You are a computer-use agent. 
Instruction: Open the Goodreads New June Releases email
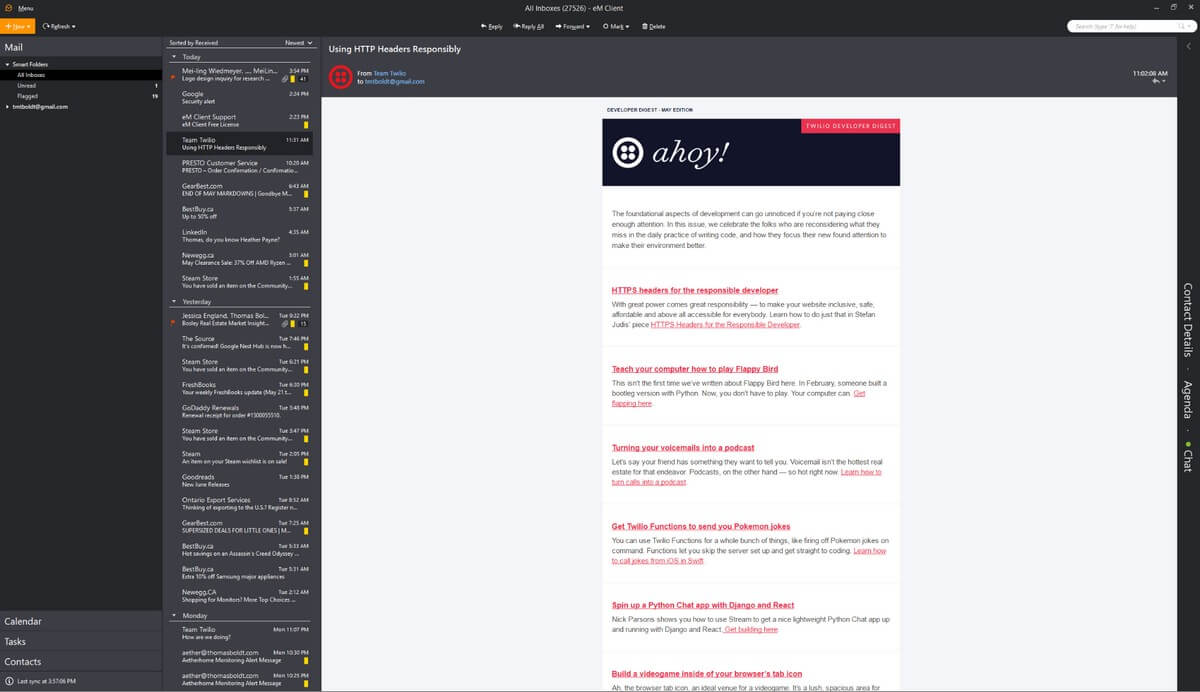[240, 480]
